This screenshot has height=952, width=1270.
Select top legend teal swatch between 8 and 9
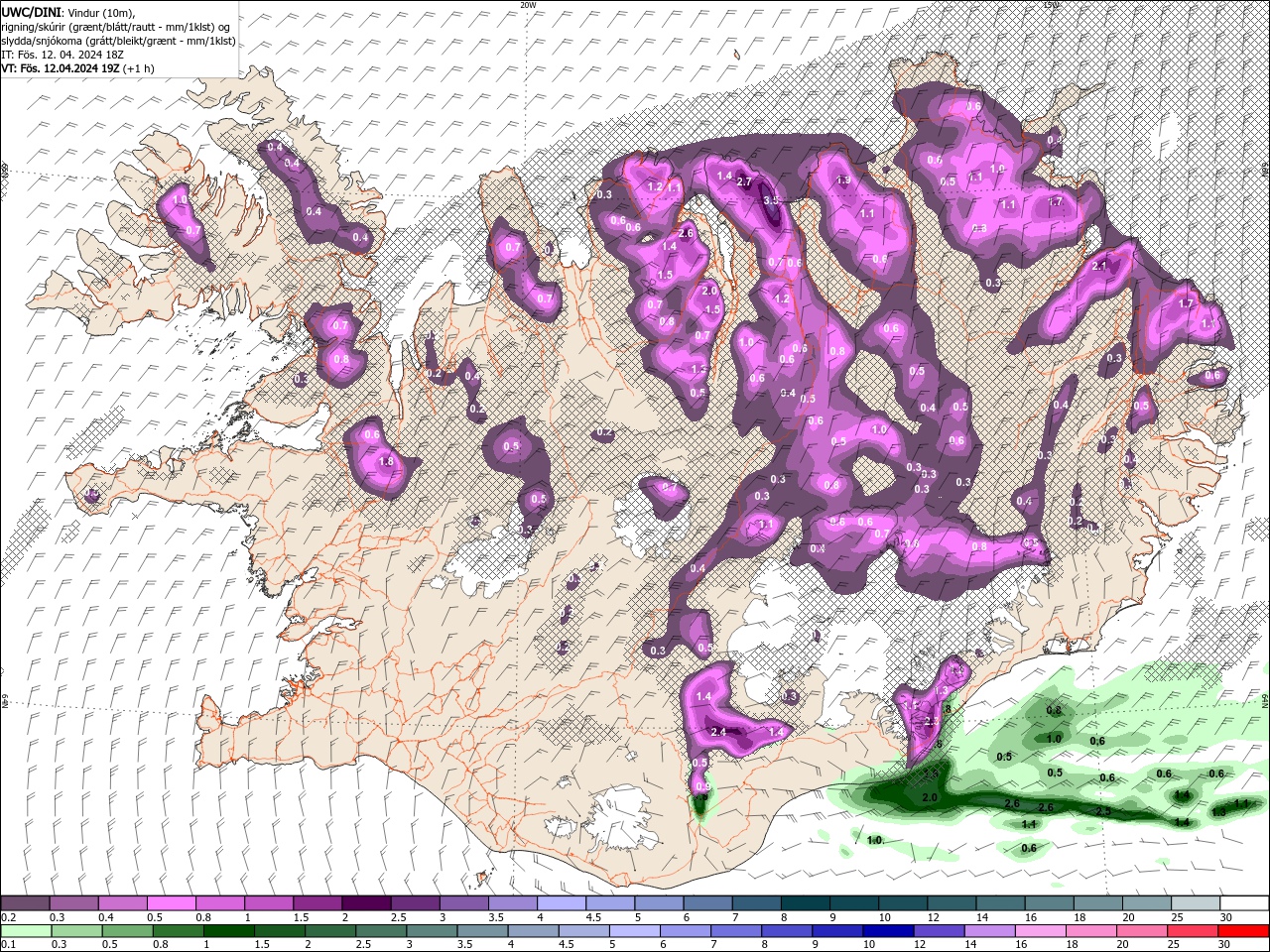click(x=806, y=903)
